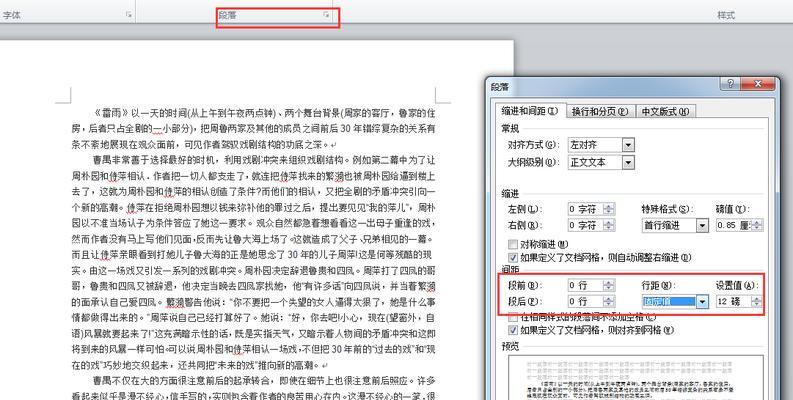Click the 右侧 indent field showing 0 字符
793x400 pixels.
pyautogui.click(x=586, y=225)
